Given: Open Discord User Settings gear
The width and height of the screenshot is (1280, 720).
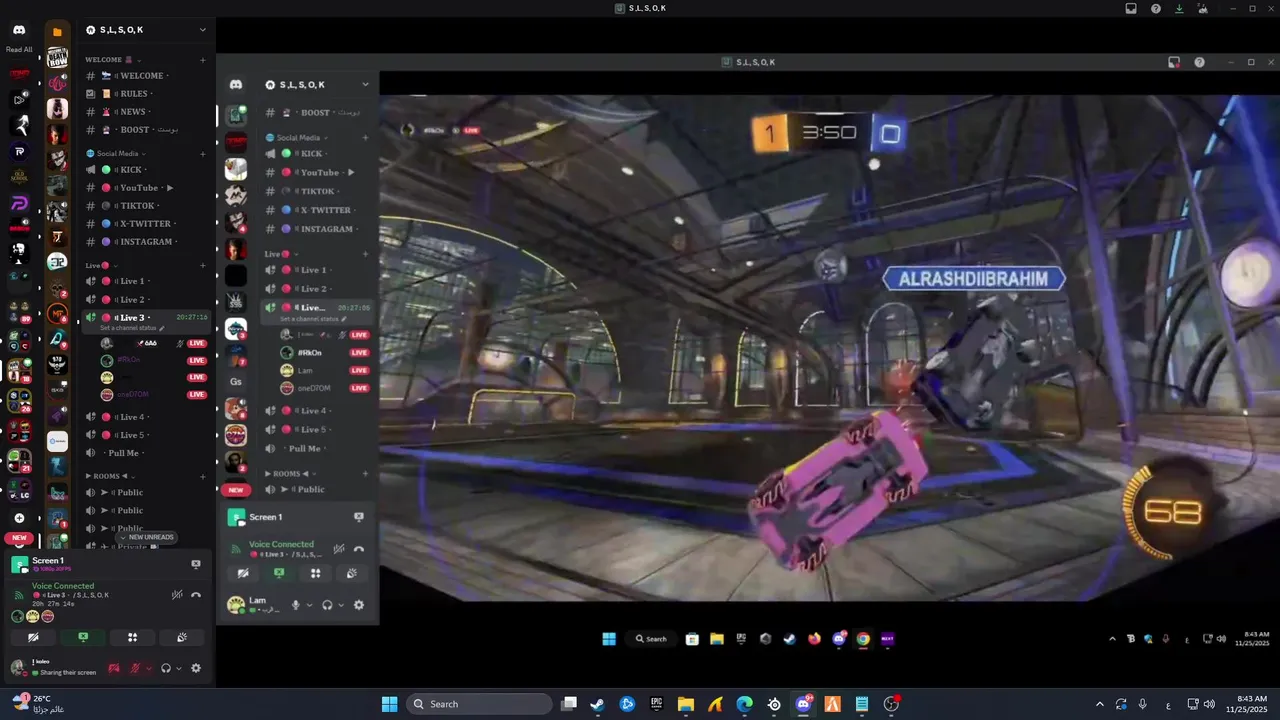Looking at the screenshot, I should coord(196,668).
